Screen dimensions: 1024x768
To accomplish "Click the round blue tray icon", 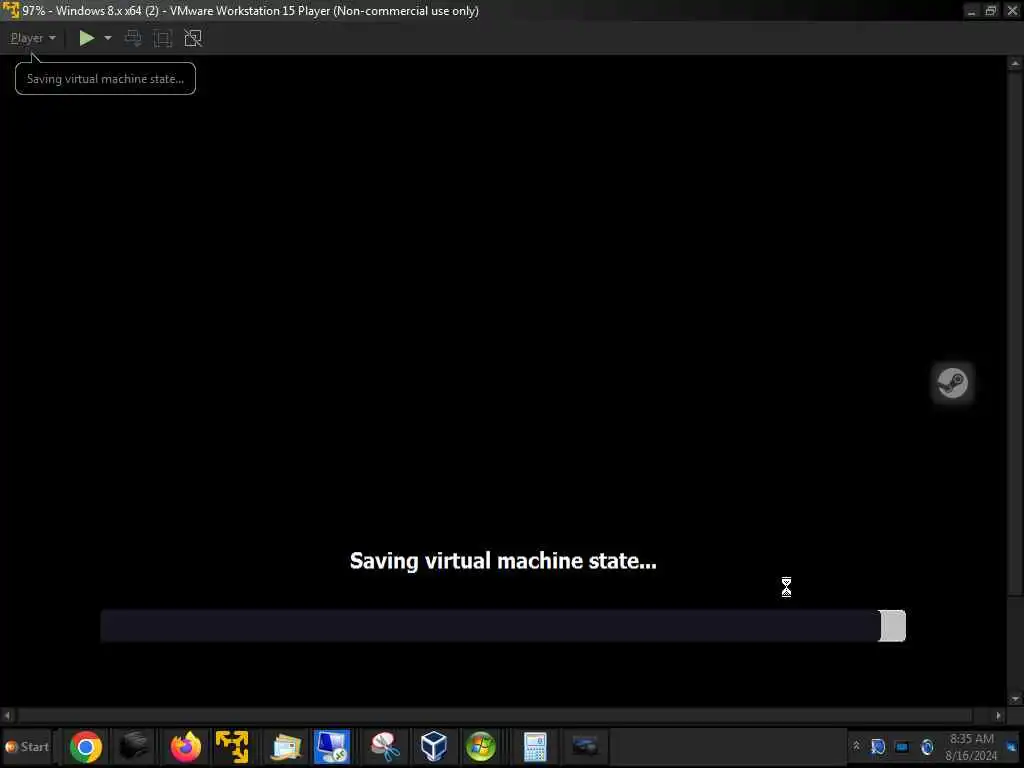I will pyautogui.click(x=927, y=746).
